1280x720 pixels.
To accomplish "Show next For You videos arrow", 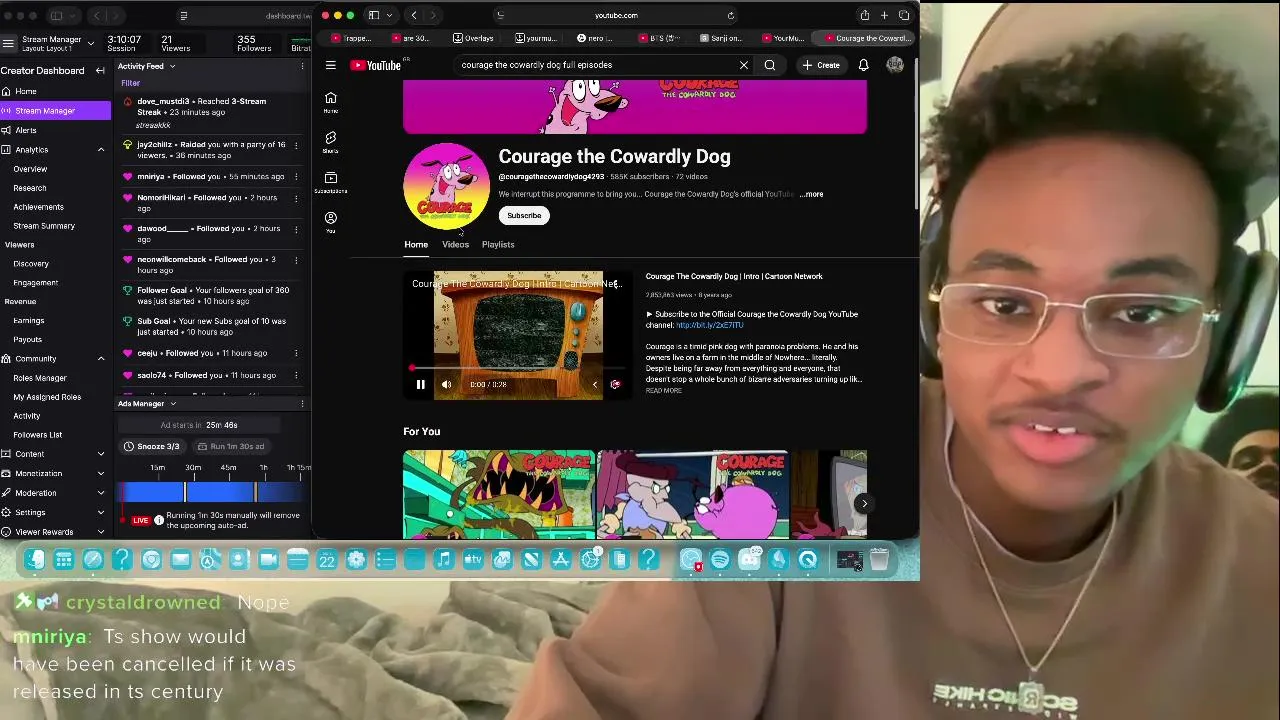I will 864,503.
